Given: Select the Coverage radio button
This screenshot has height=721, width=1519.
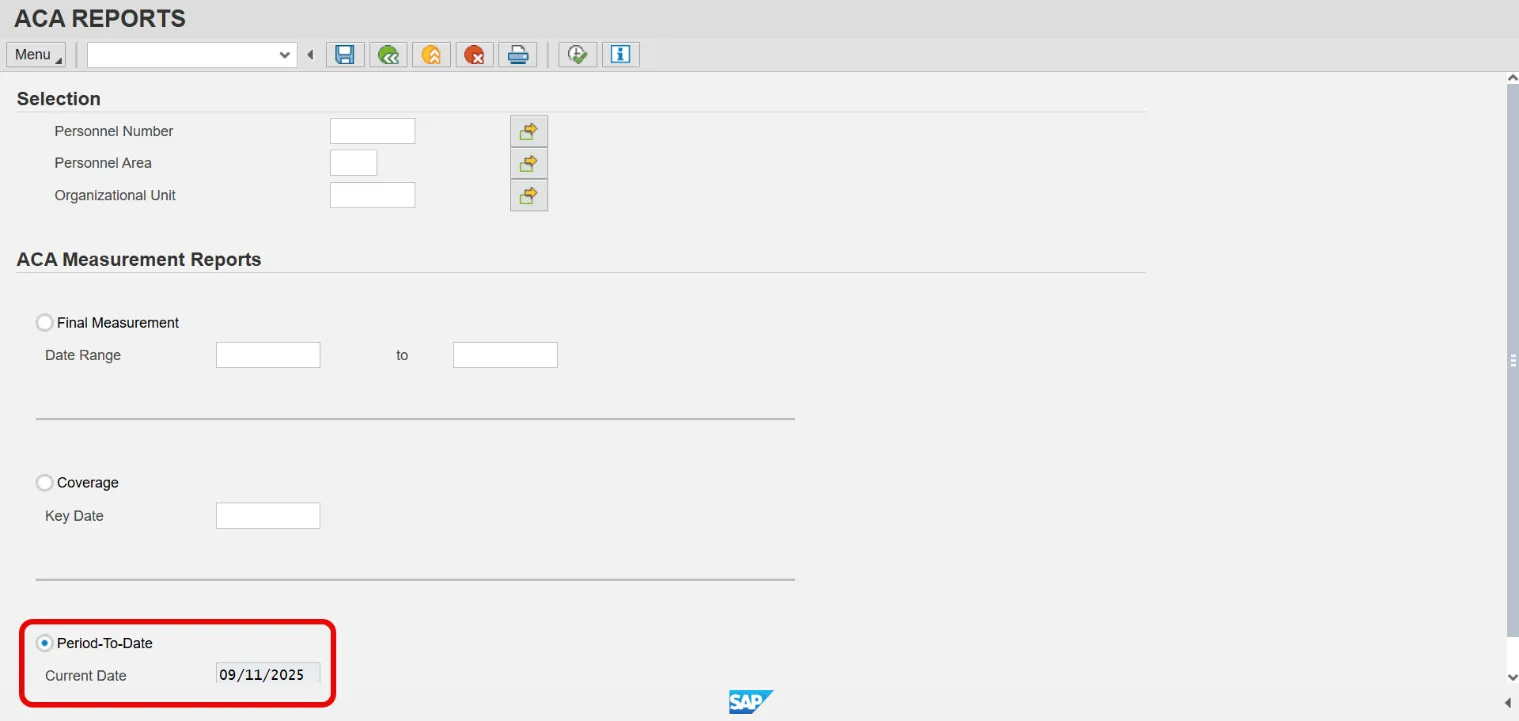Looking at the screenshot, I should pyautogui.click(x=44, y=483).
